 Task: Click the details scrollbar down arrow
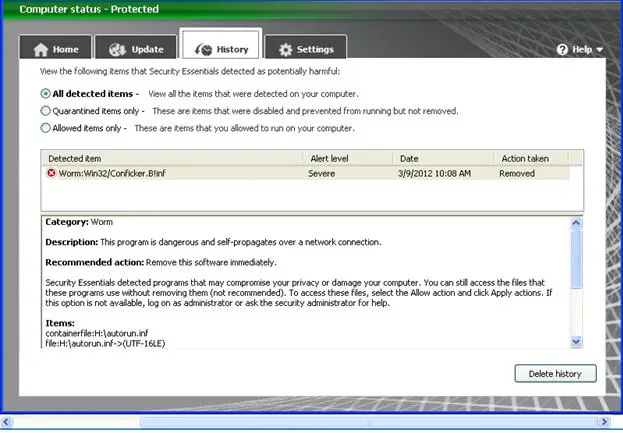click(x=576, y=341)
